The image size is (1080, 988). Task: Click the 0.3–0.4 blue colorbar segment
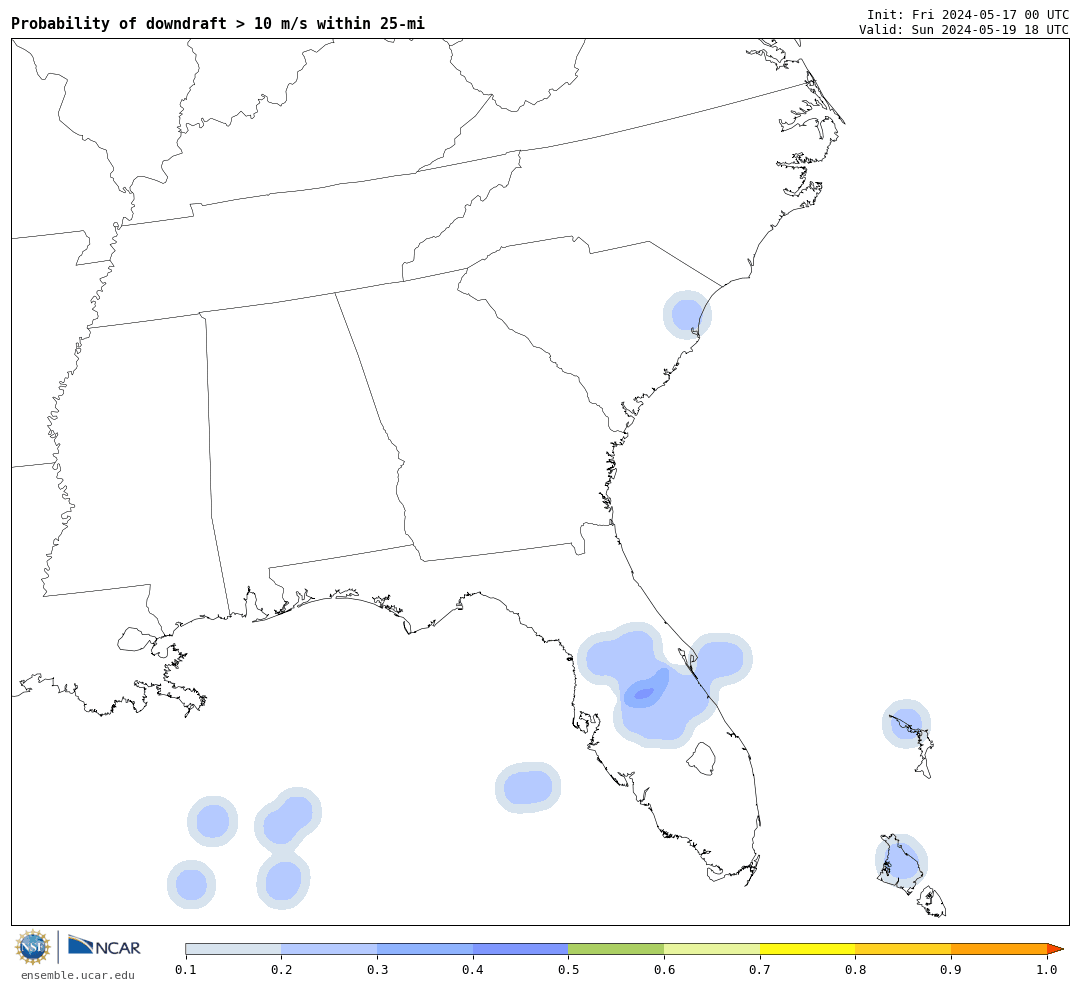[x=425, y=949]
